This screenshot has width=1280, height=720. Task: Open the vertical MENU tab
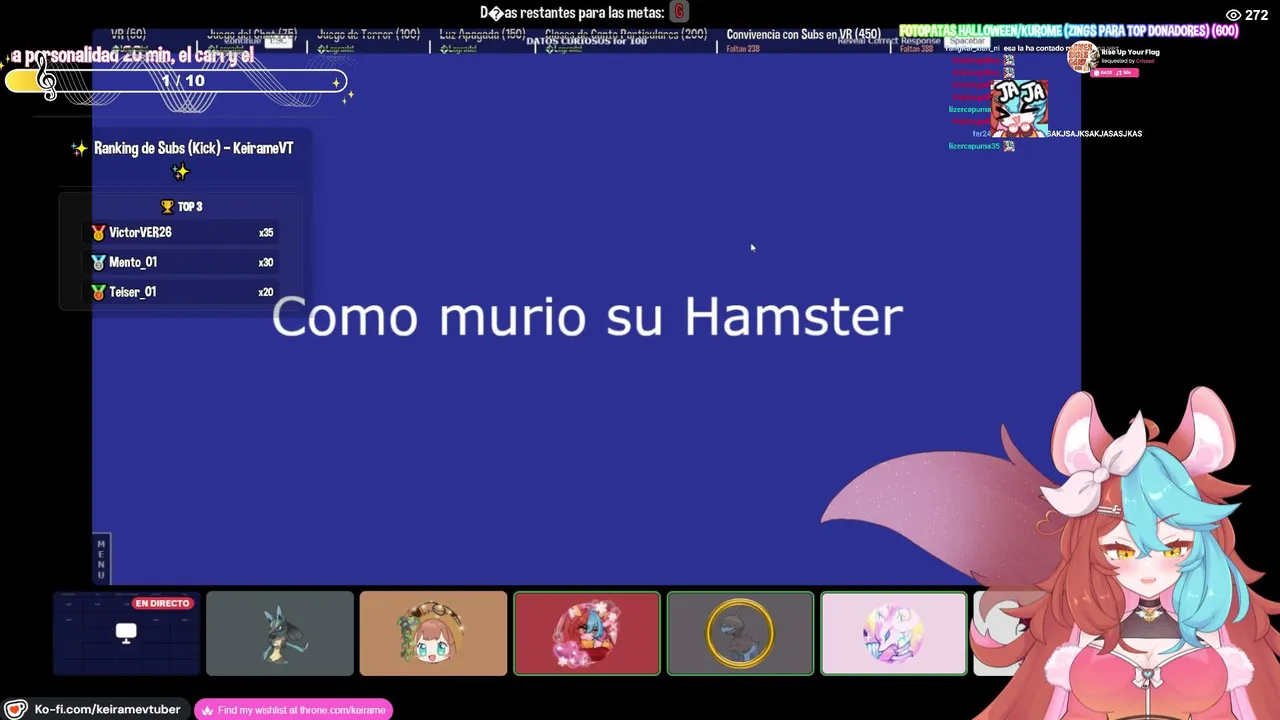pos(101,559)
